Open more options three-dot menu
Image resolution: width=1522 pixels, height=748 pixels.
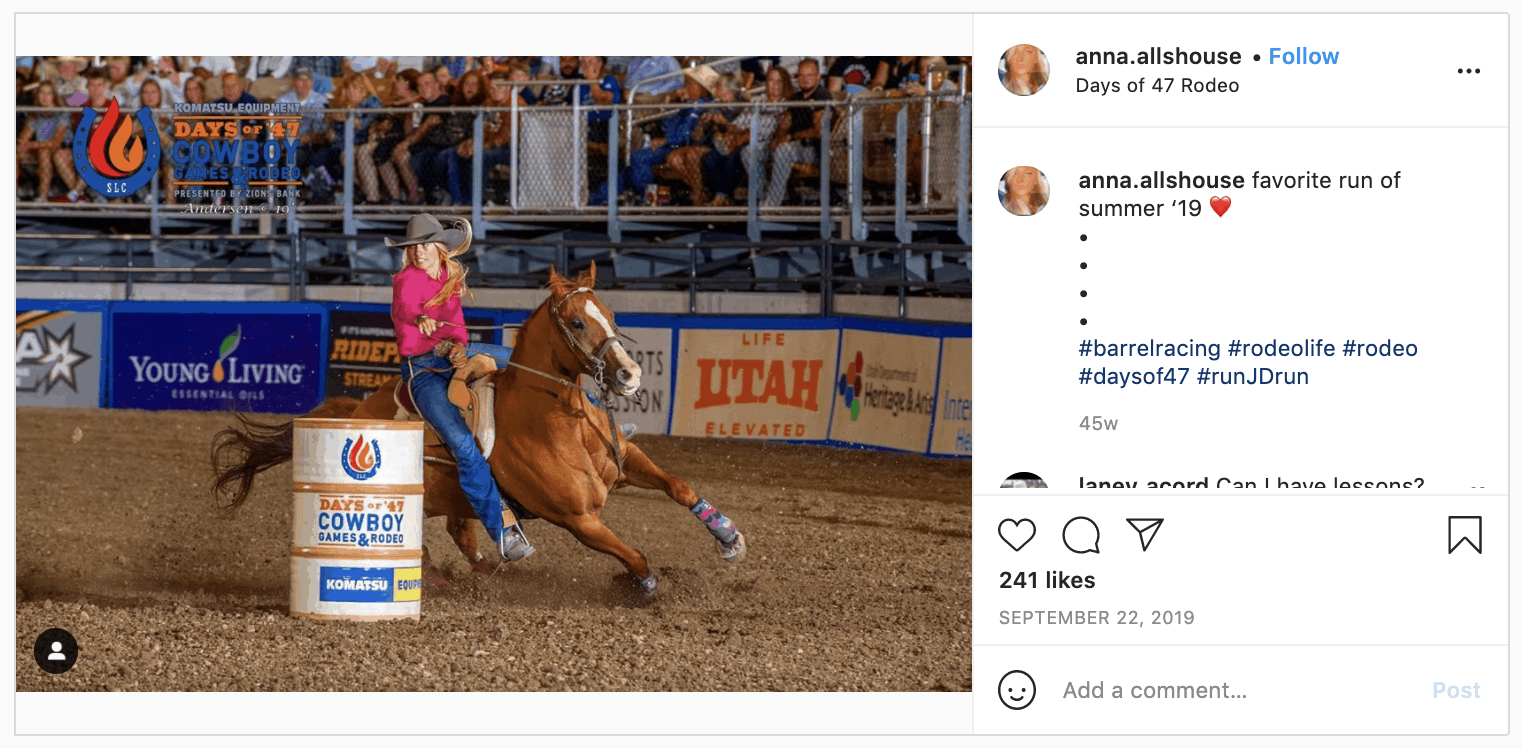click(1468, 71)
